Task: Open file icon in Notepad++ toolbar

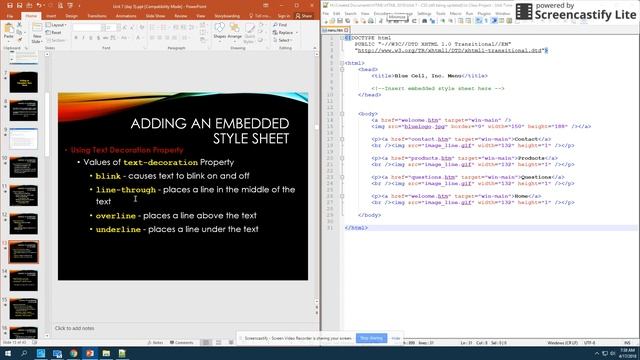Action: (332, 21)
